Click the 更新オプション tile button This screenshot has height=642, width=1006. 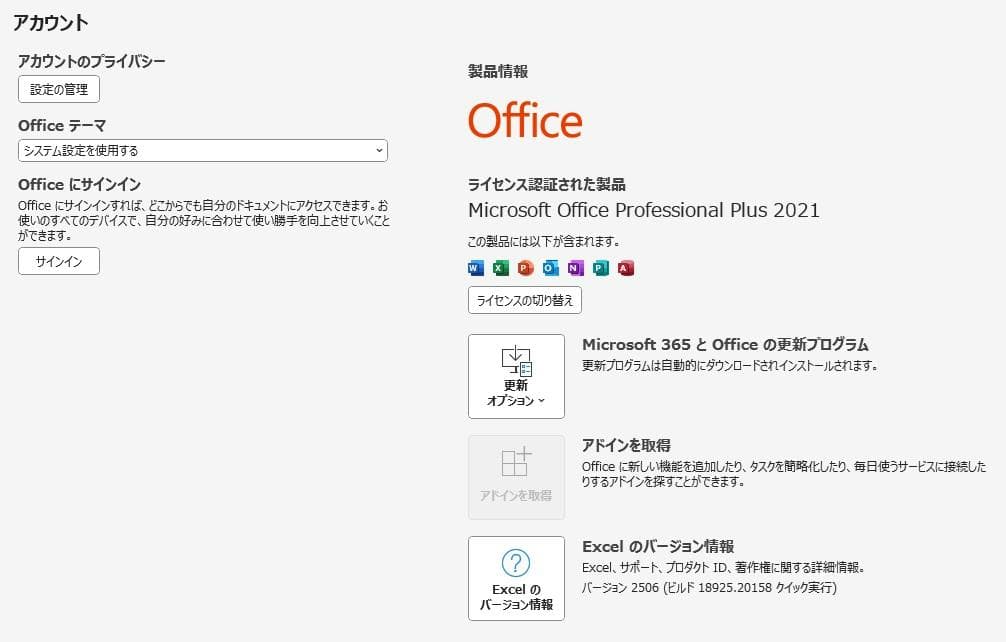point(516,376)
